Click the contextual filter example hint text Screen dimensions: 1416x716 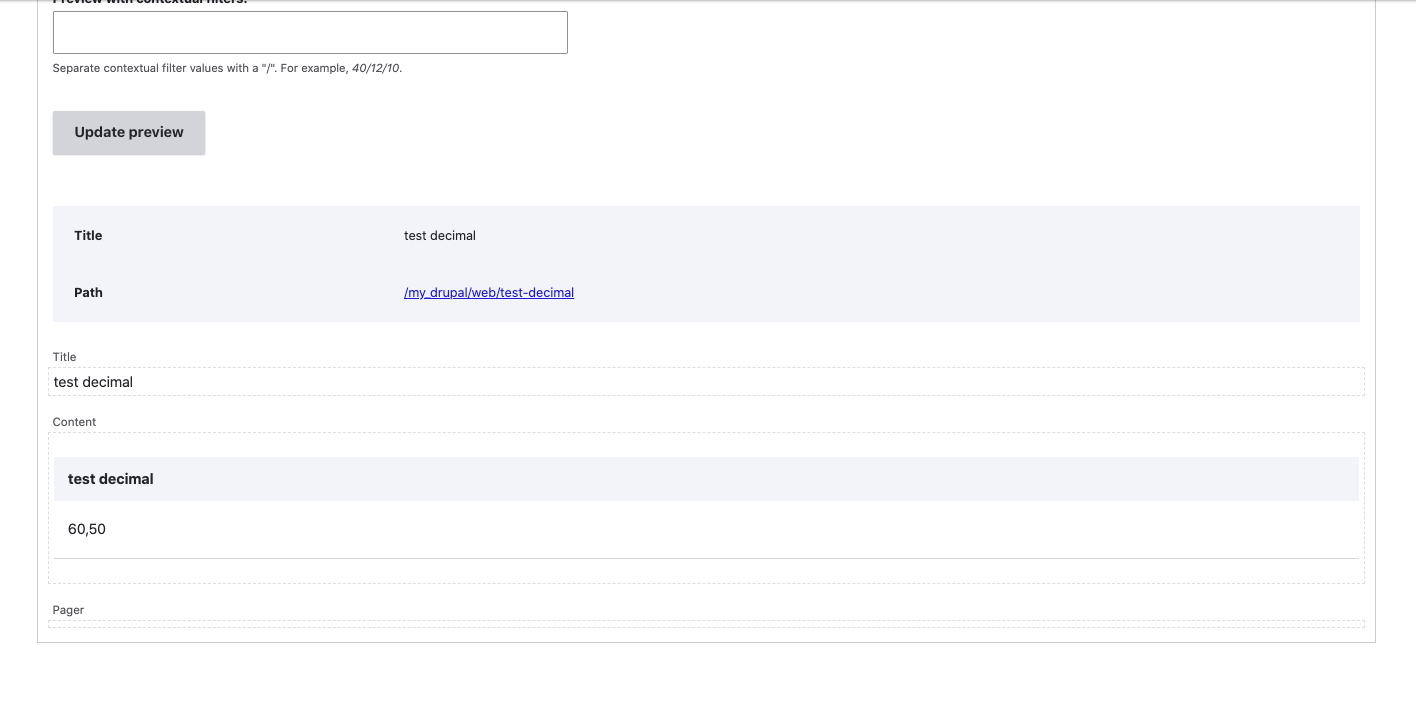tap(227, 68)
